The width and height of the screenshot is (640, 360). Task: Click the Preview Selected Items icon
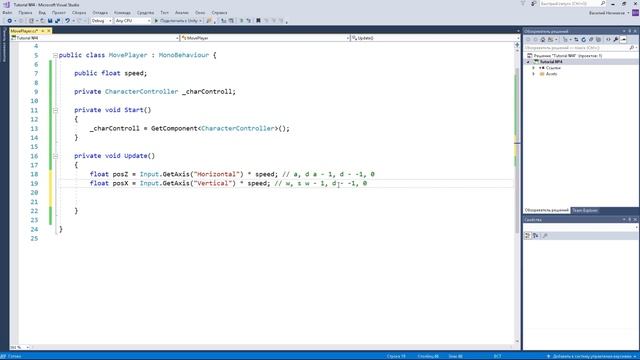(623, 40)
